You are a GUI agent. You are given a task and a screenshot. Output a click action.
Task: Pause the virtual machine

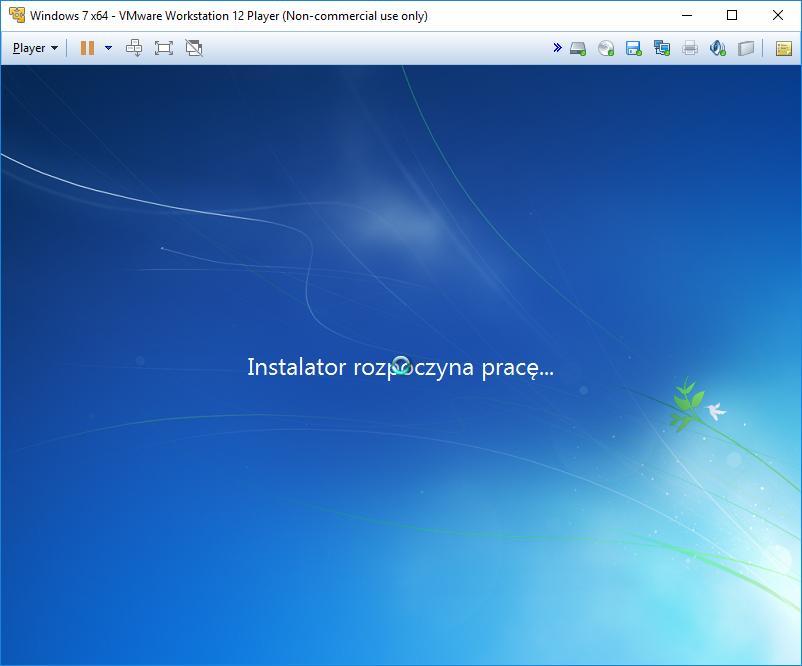coord(87,48)
